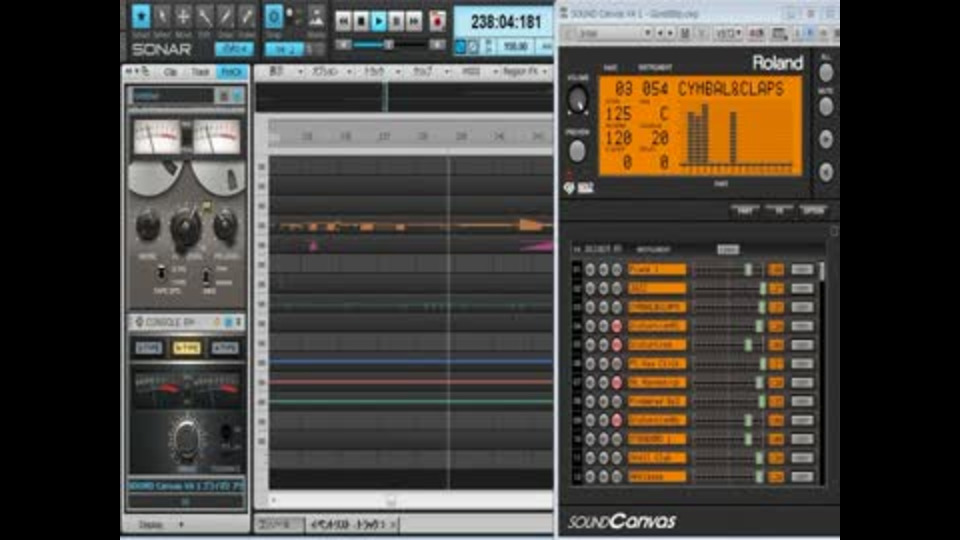
Task: Open the Clip inspector tab
Action: pos(170,72)
